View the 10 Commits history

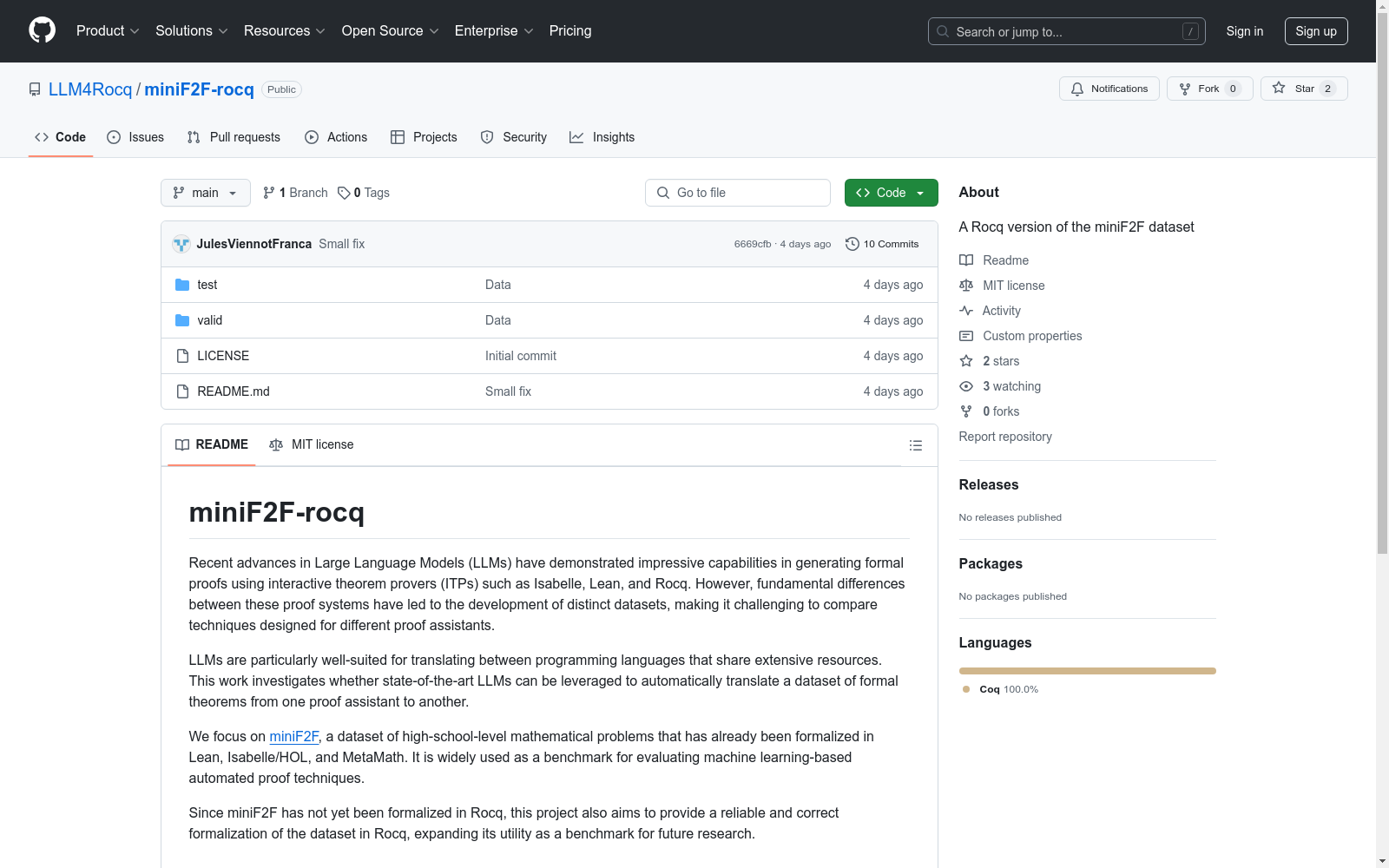[x=882, y=244]
